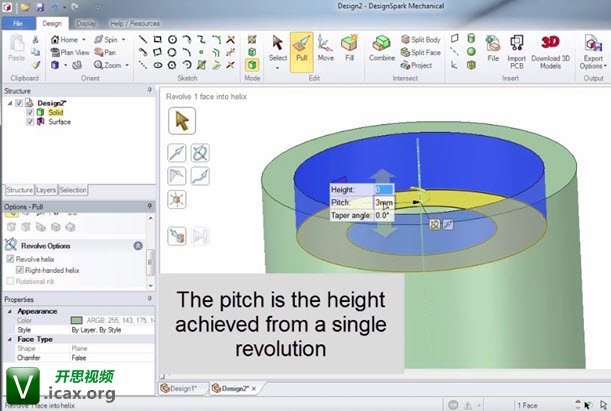Click the Up To tool guide
The width and height of the screenshot is (611, 411).
coord(177,236)
